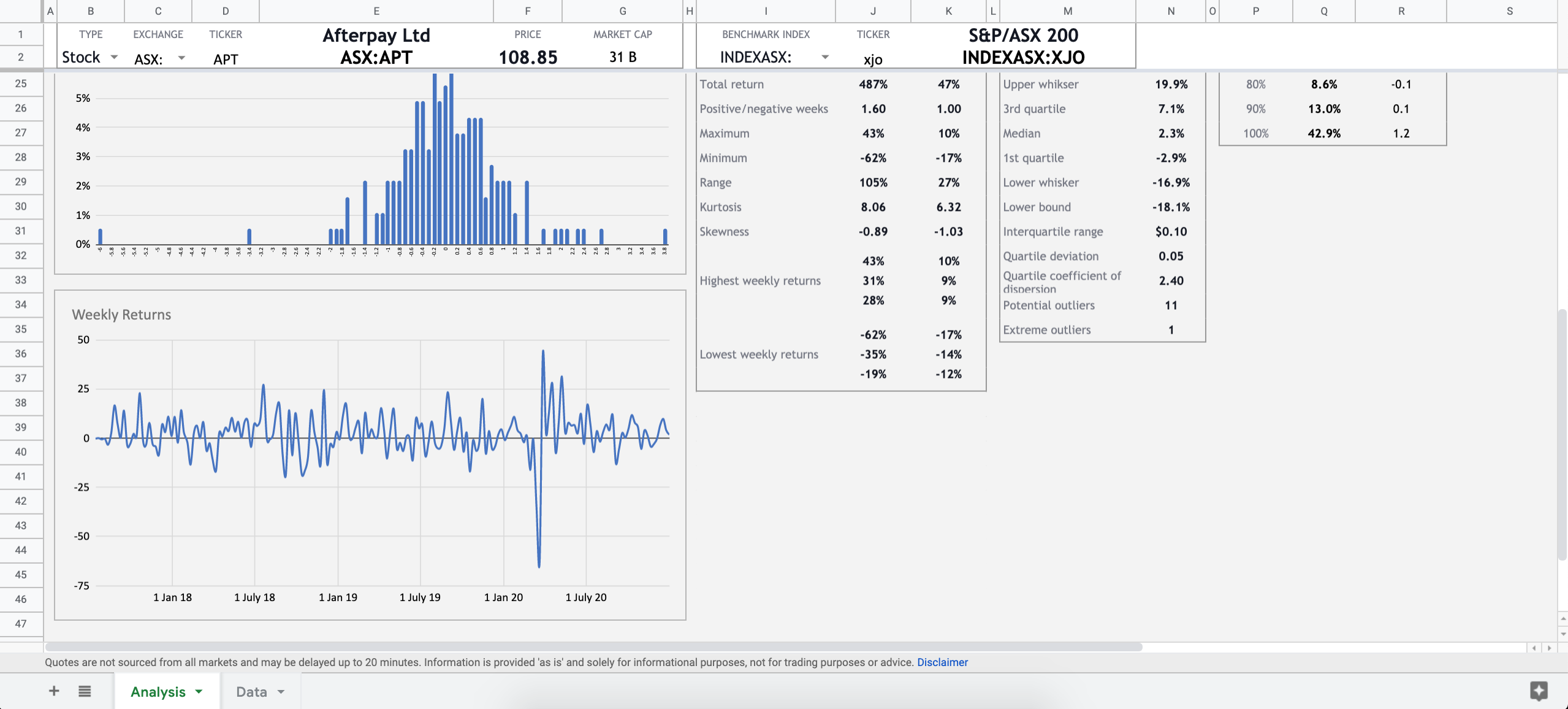This screenshot has height=709, width=1568.
Task: Select column M header
Action: (x=1068, y=11)
